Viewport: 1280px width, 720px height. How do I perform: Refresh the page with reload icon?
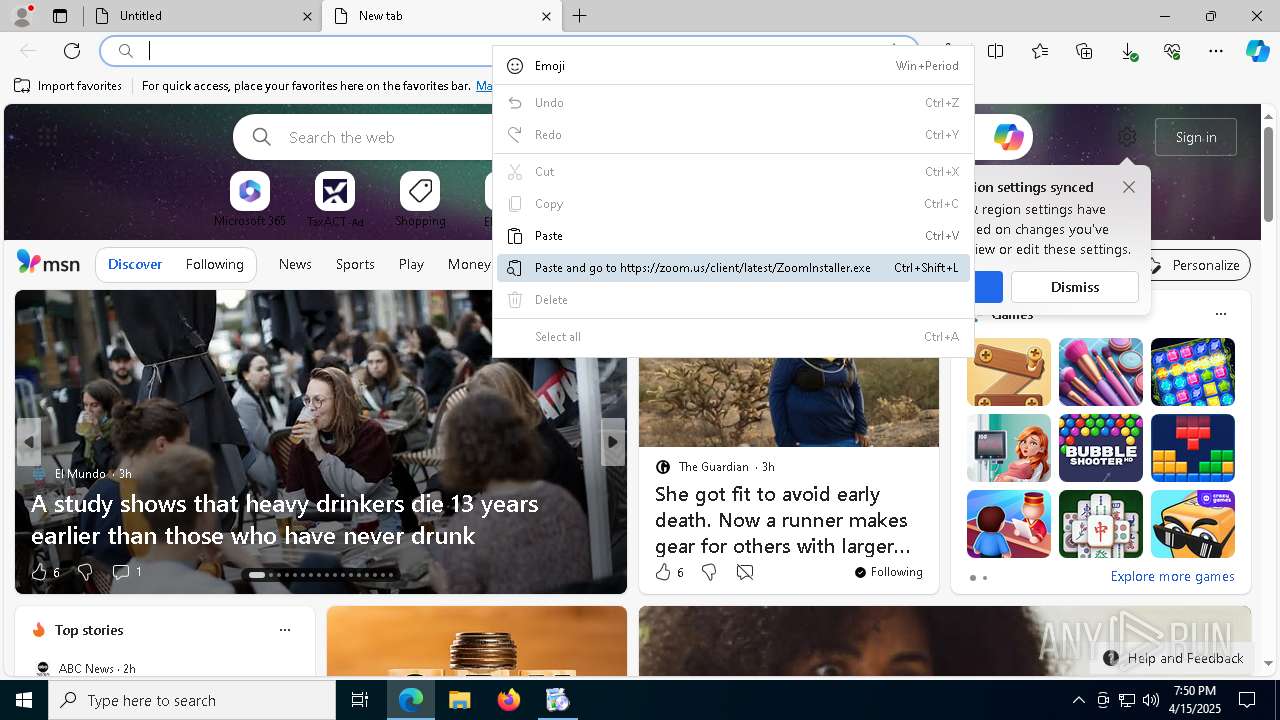coord(72,51)
